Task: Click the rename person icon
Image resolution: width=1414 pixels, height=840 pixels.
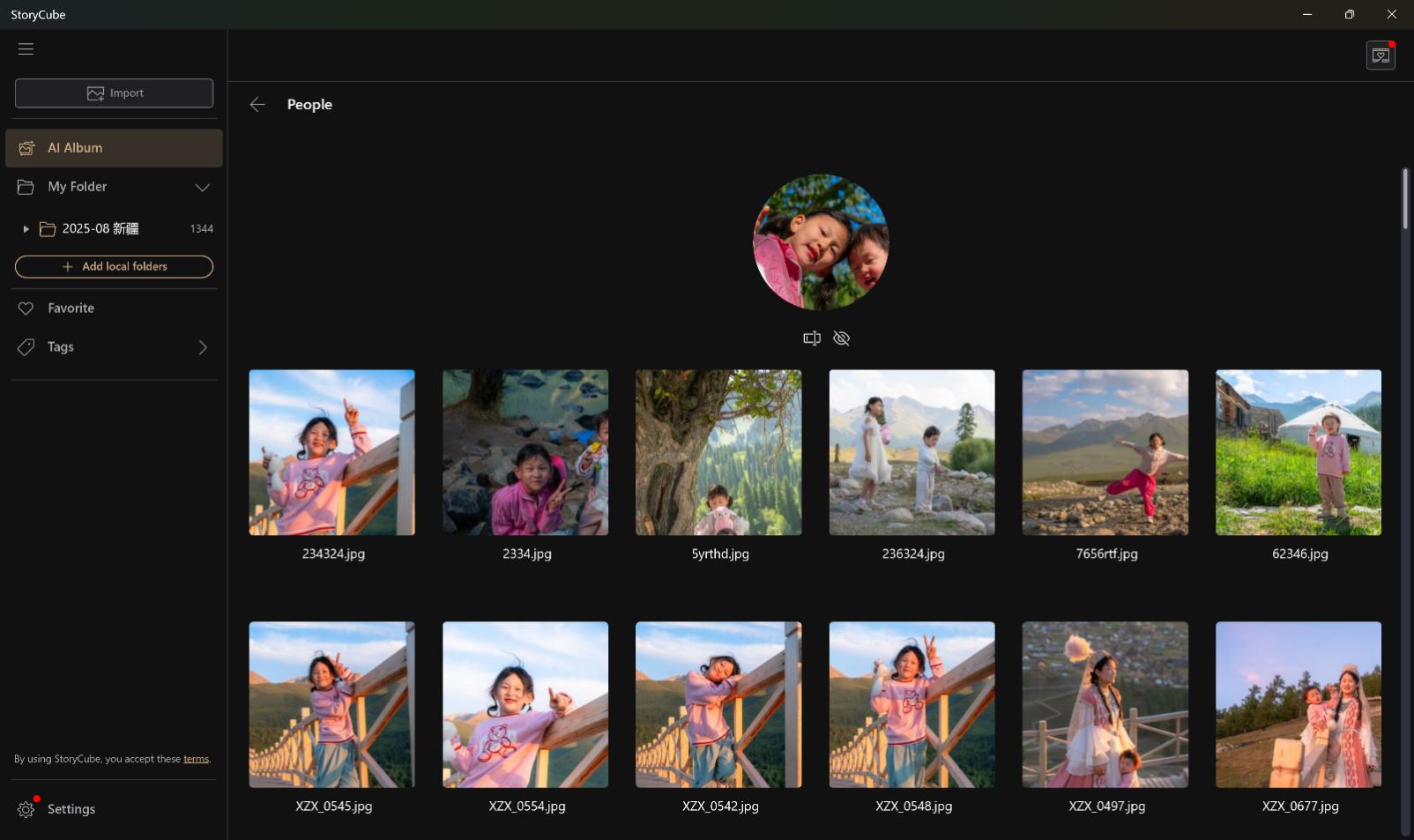Action: pos(811,338)
